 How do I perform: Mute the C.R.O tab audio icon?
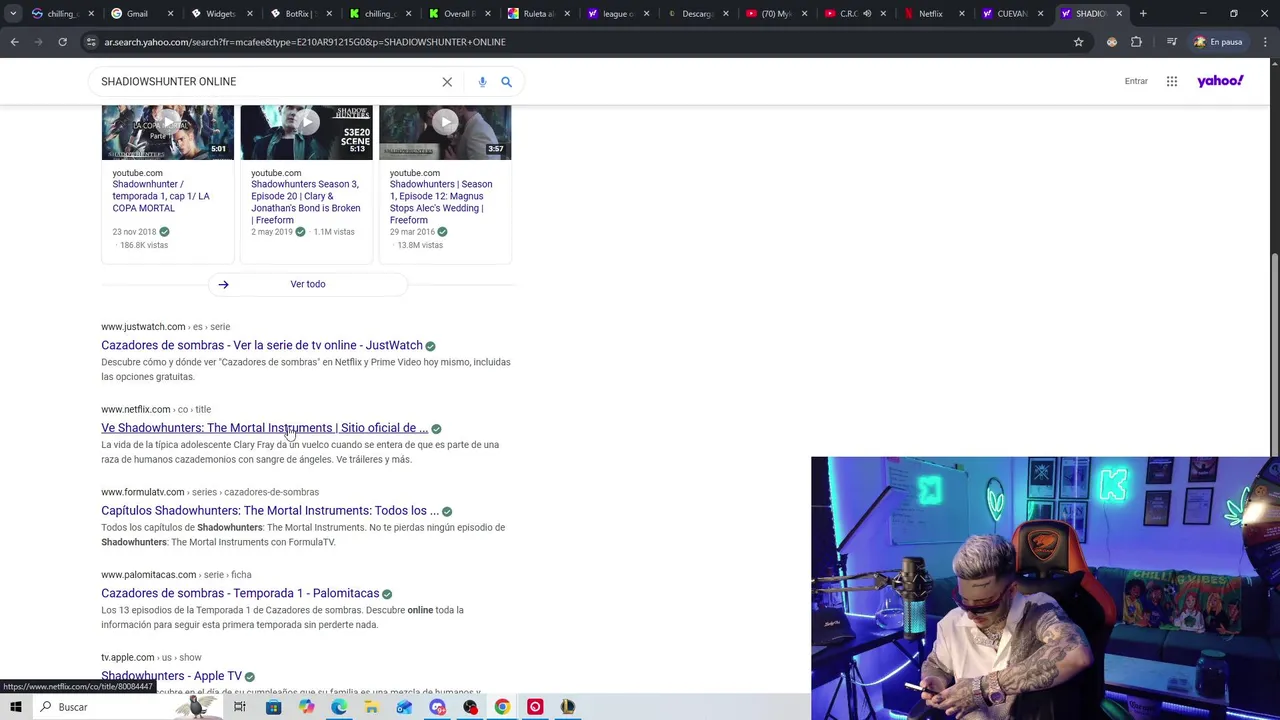pos(867,14)
